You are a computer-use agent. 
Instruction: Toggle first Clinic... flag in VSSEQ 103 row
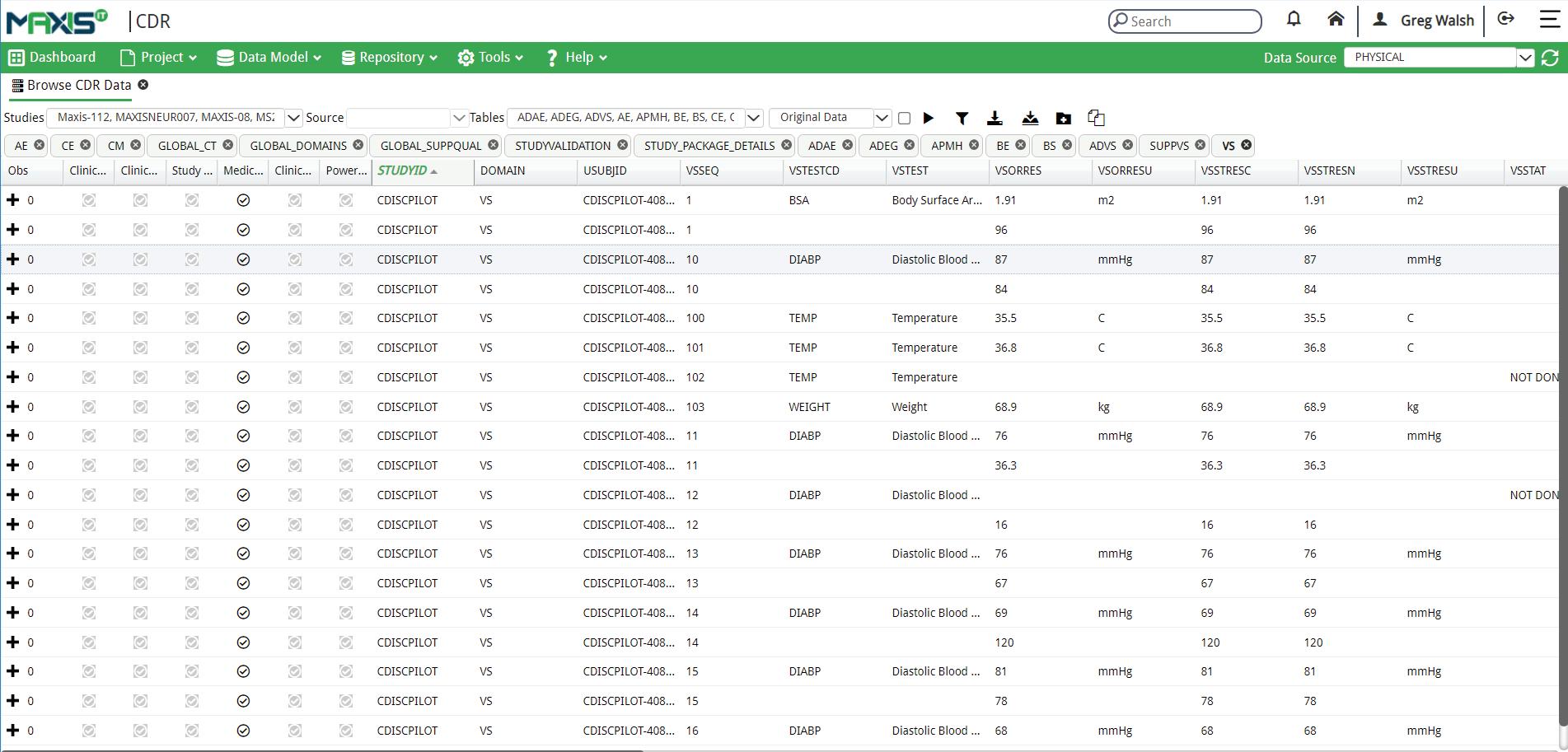click(x=89, y=407)
